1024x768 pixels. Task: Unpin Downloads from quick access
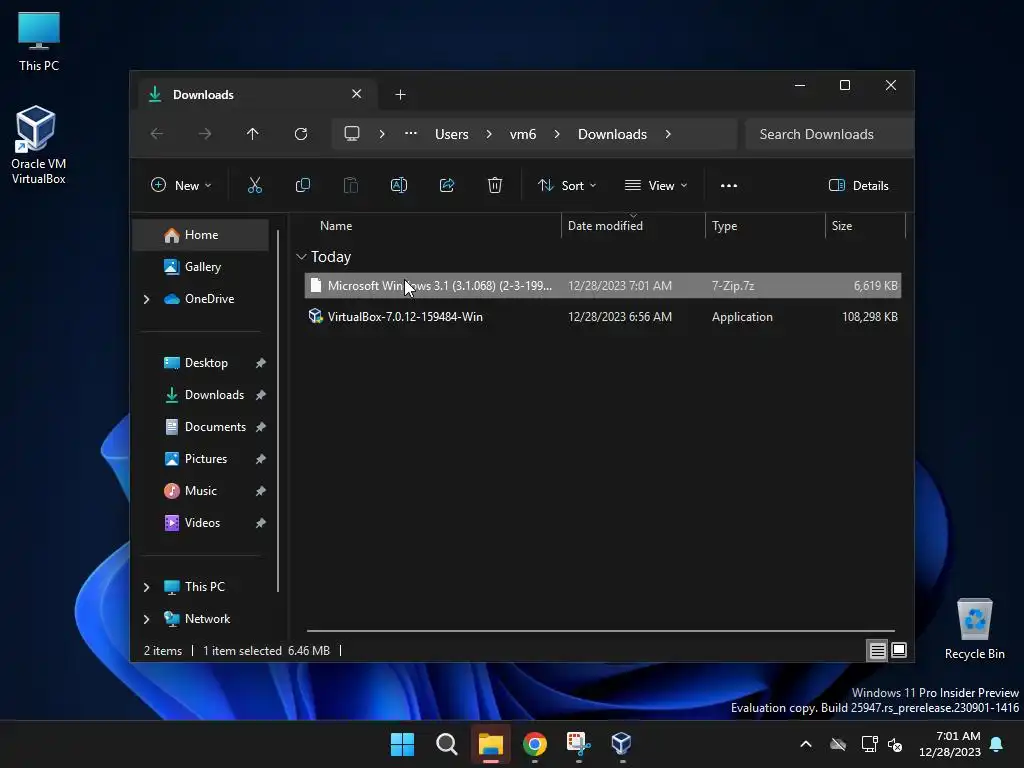(261, 395)
